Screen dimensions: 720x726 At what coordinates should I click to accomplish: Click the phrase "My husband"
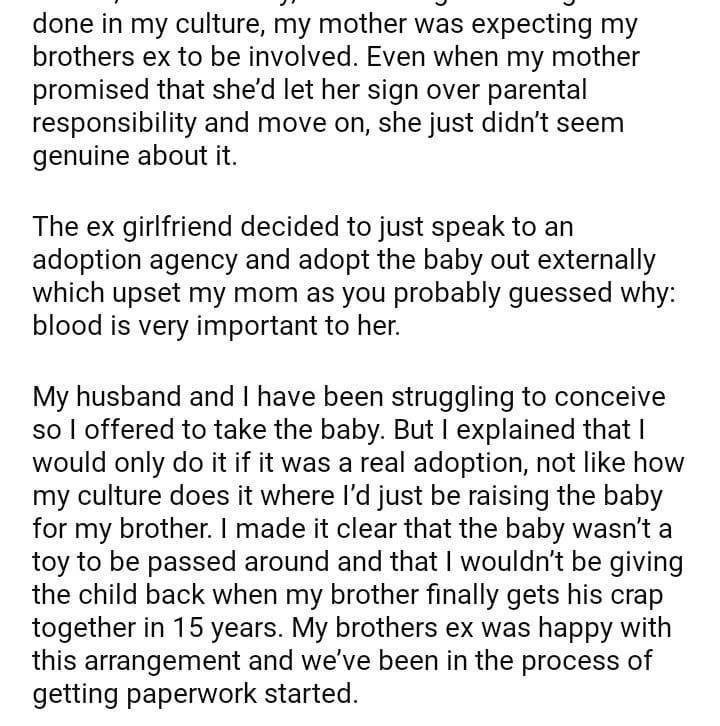tap(107, 396)
